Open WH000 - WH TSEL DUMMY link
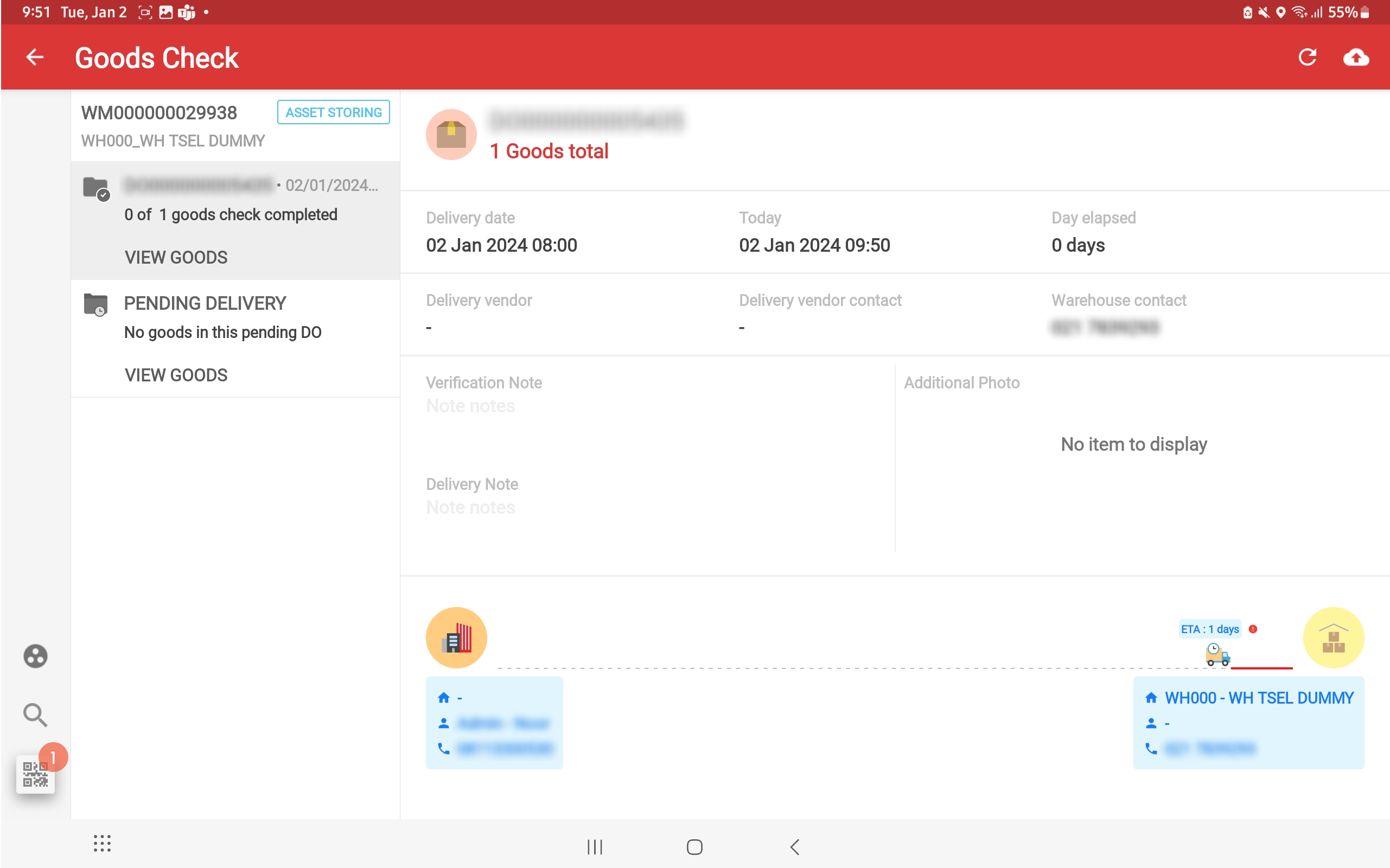The image size is (1390, 868). pos(1259,698)
